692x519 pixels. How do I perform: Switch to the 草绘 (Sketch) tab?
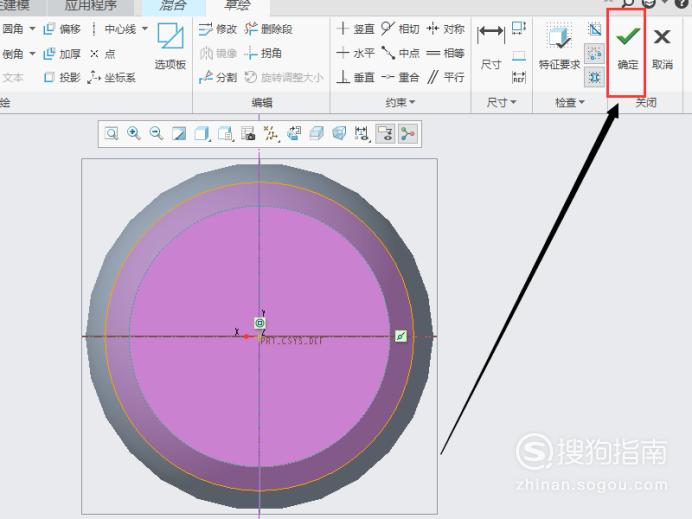pos(237,6)
